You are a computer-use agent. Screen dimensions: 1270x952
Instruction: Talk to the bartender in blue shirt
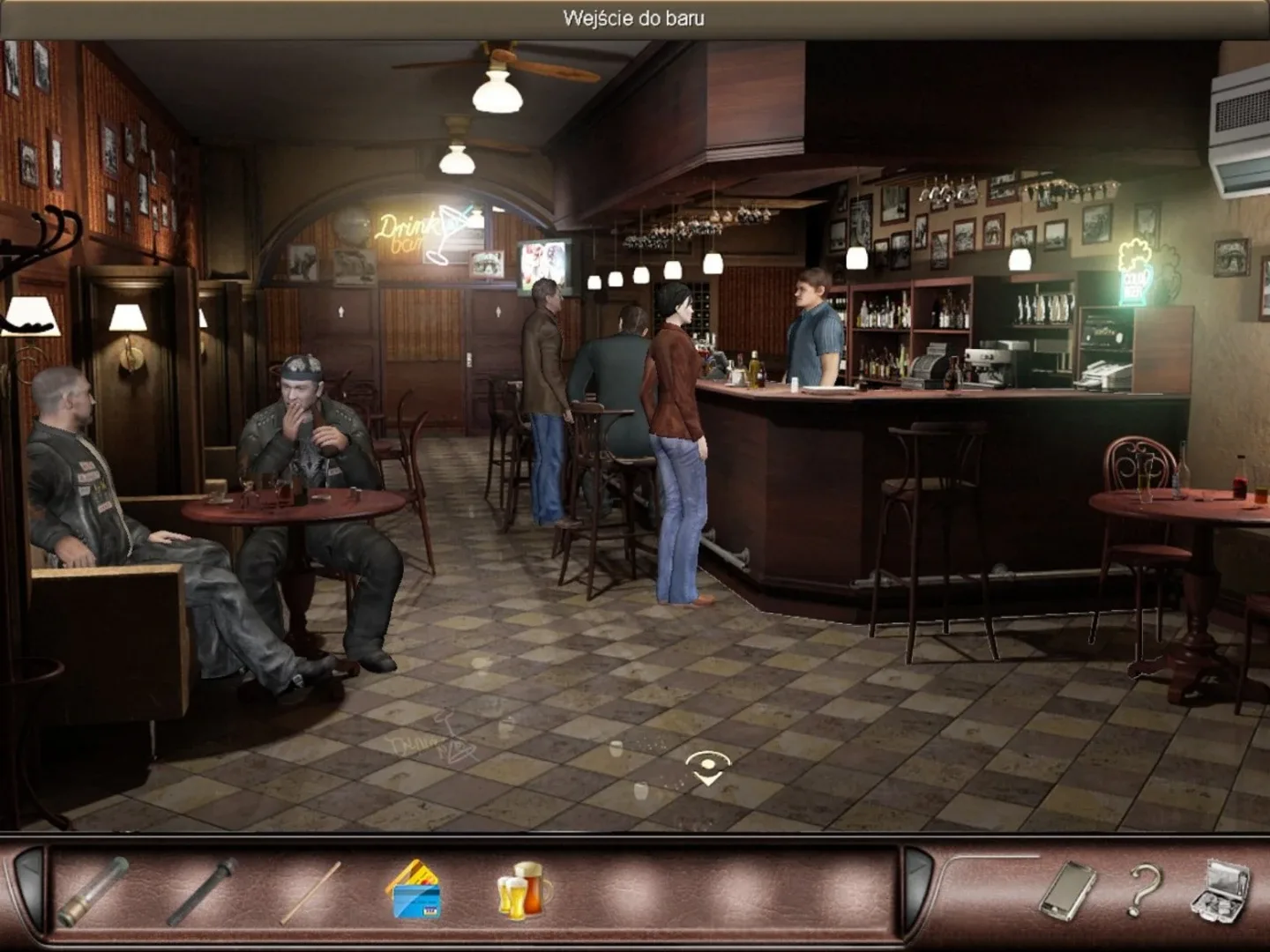pyautogui.click(x=811, y=331)
